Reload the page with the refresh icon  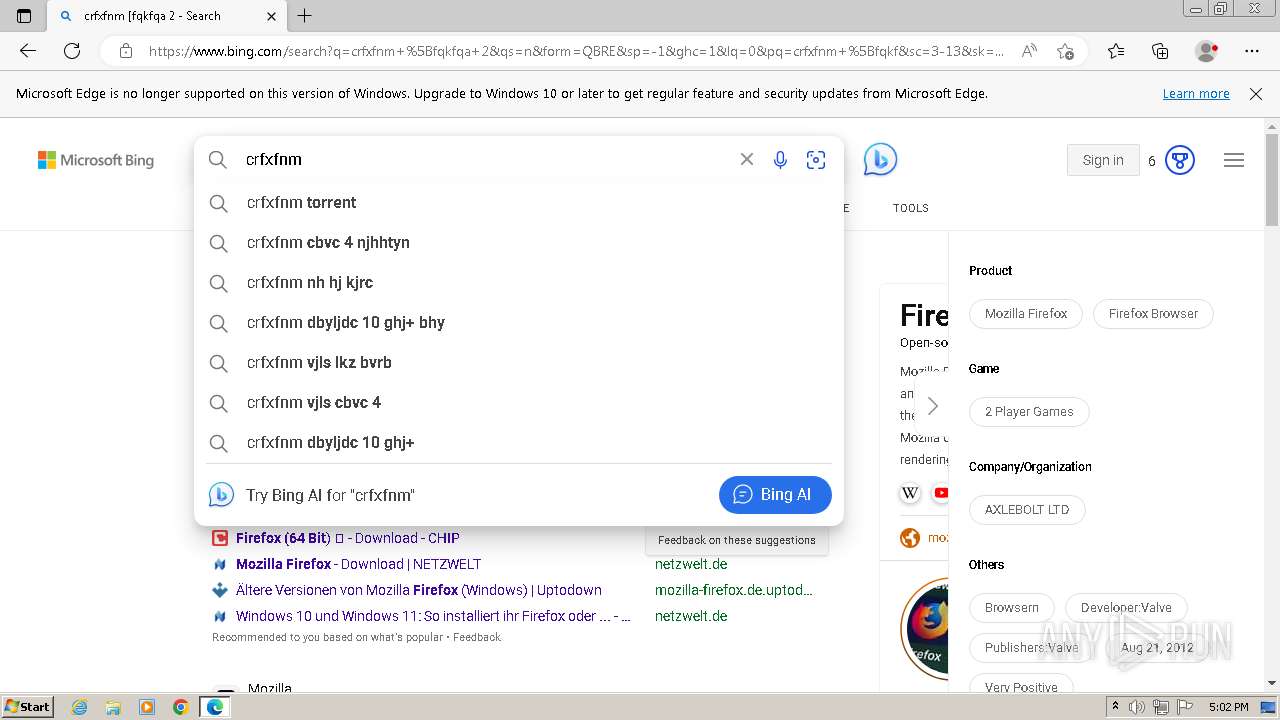pyautogui.click(x=72, y=51)
